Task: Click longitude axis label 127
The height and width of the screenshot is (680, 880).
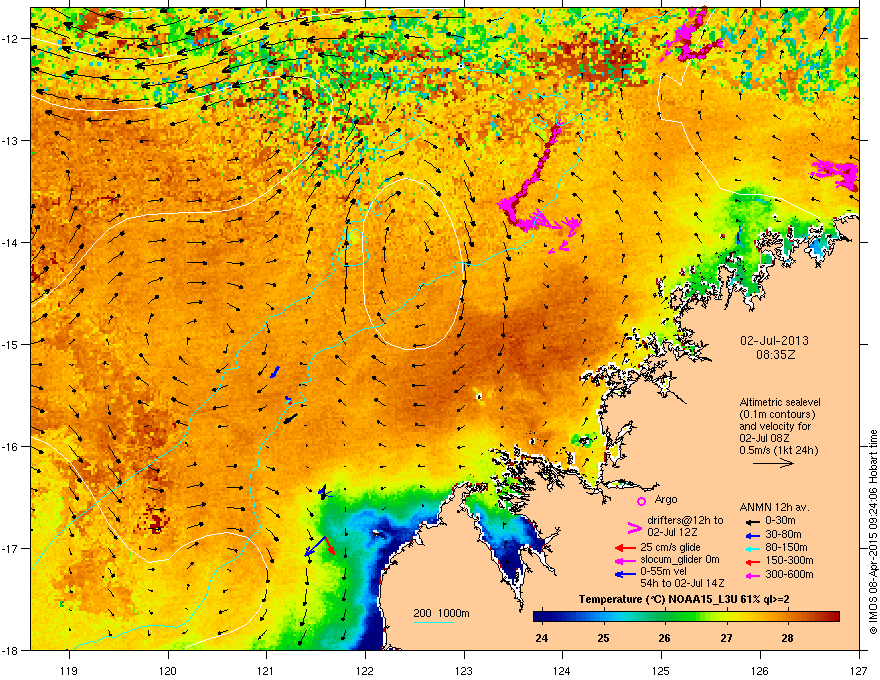Action: pos(859,670)
